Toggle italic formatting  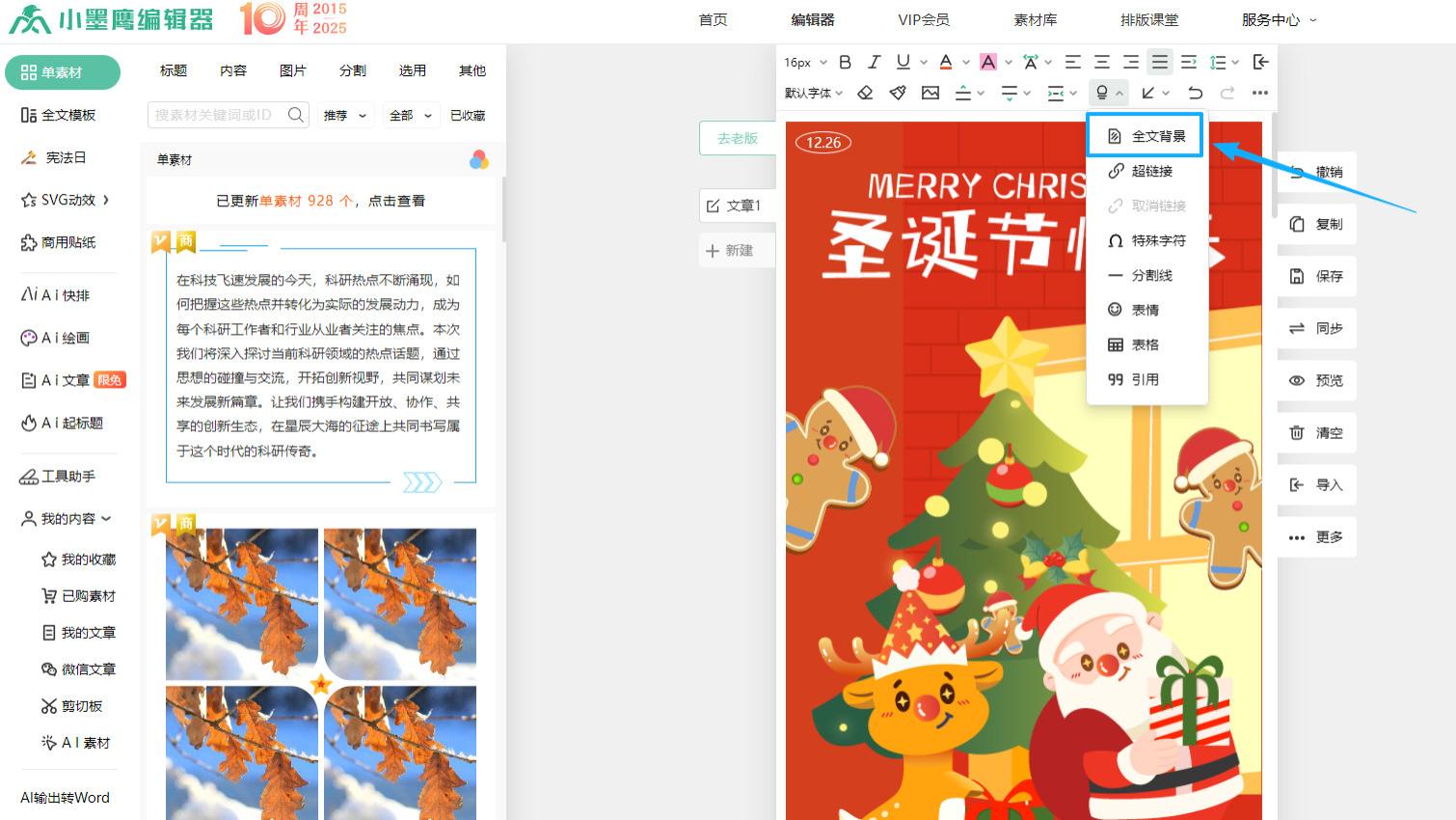click(874, 62)
